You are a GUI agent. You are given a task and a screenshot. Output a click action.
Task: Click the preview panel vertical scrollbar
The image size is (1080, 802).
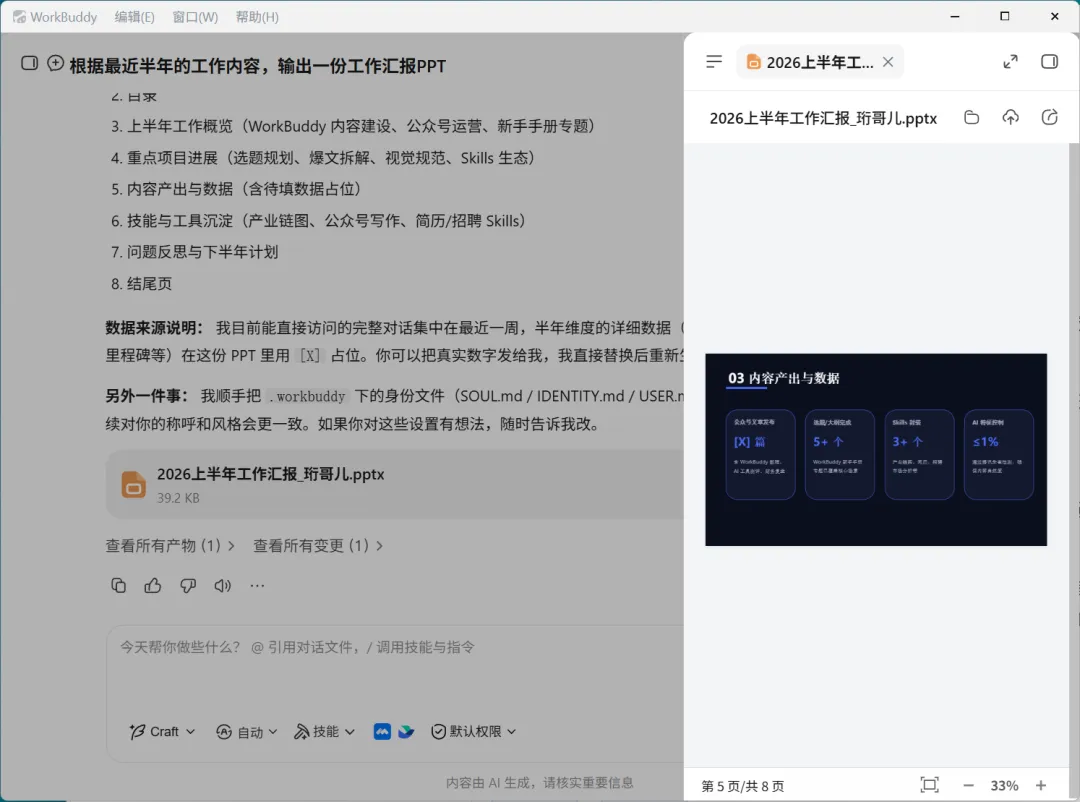1074,455
